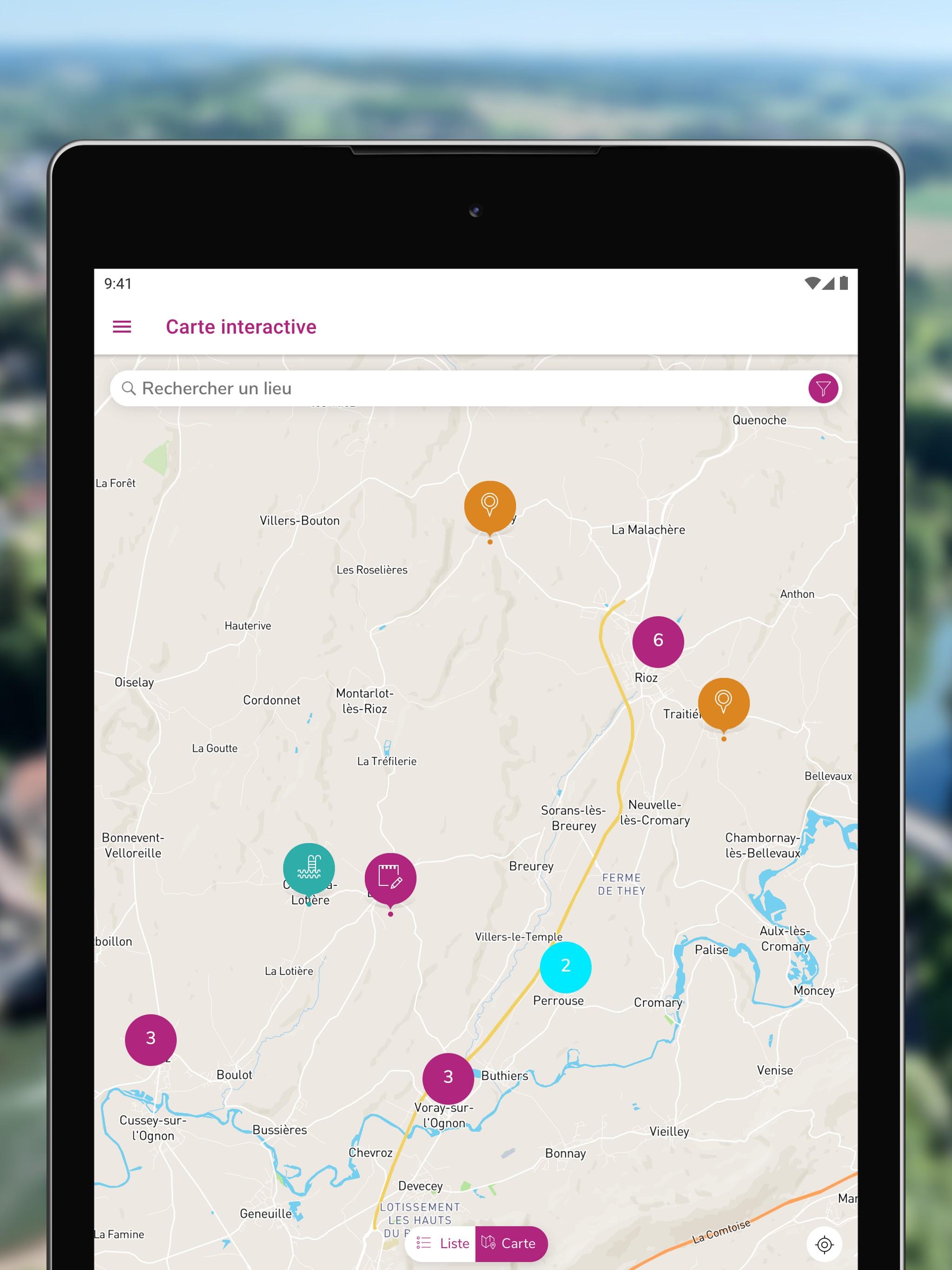Tap the 'La Tréfilerie' map label

pyautogui.click(x=387, y=761)
